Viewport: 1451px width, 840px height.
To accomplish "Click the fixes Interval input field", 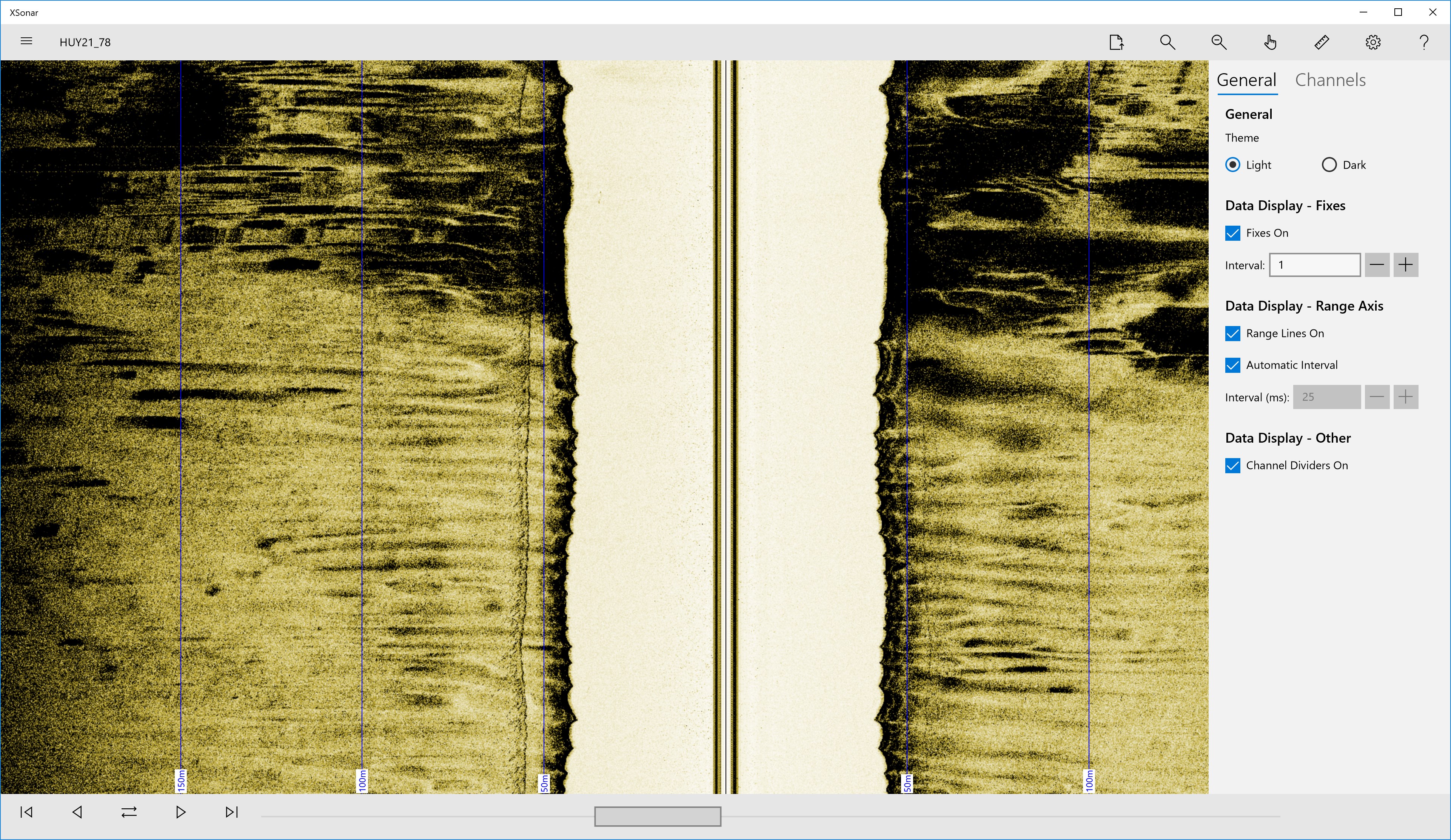I will [1314, 265].
